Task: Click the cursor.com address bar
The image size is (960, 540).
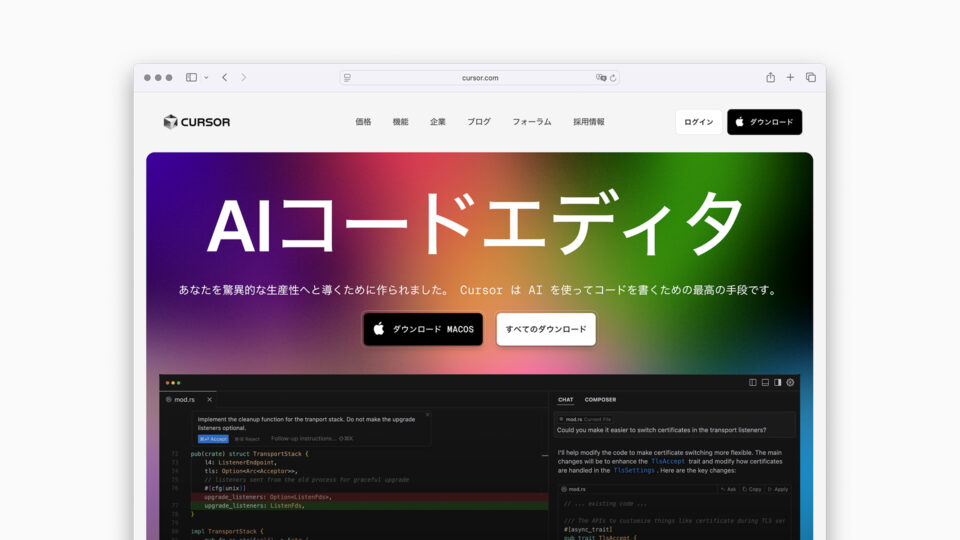Action: point(479,78)
